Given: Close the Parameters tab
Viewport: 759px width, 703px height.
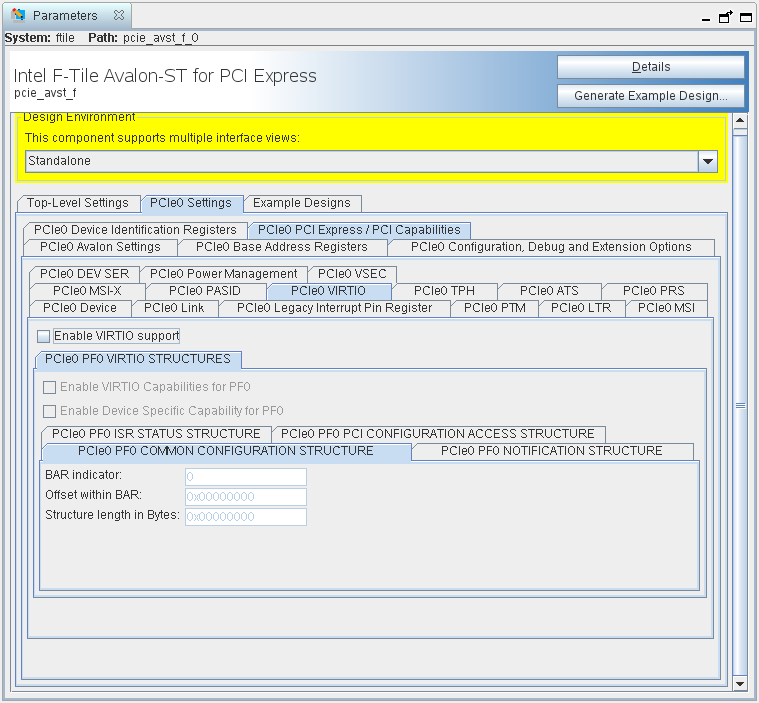Looking at the screenshot, I should coord(119,15).
